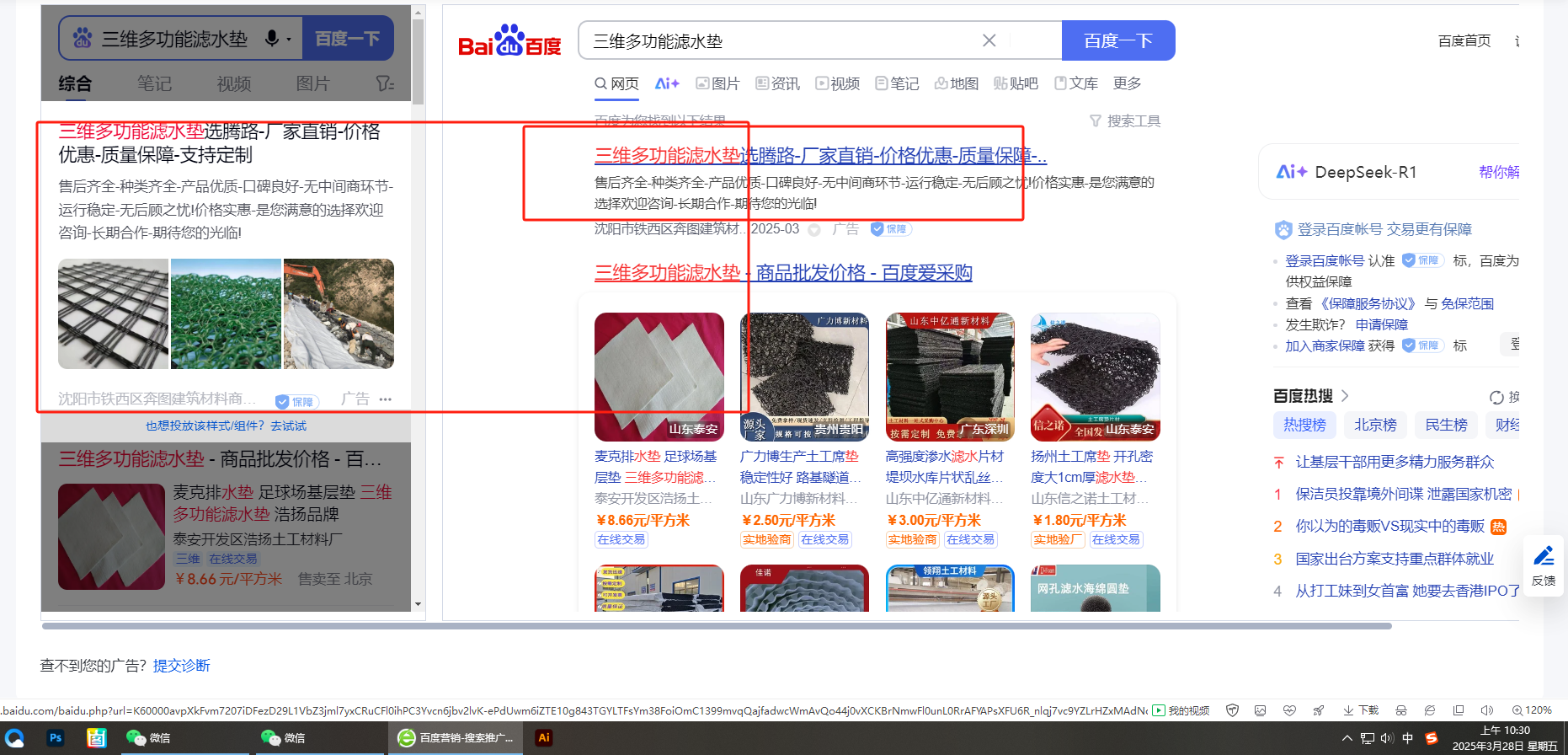Open Adobe Illustrator from the taskbar

[544, 737]
